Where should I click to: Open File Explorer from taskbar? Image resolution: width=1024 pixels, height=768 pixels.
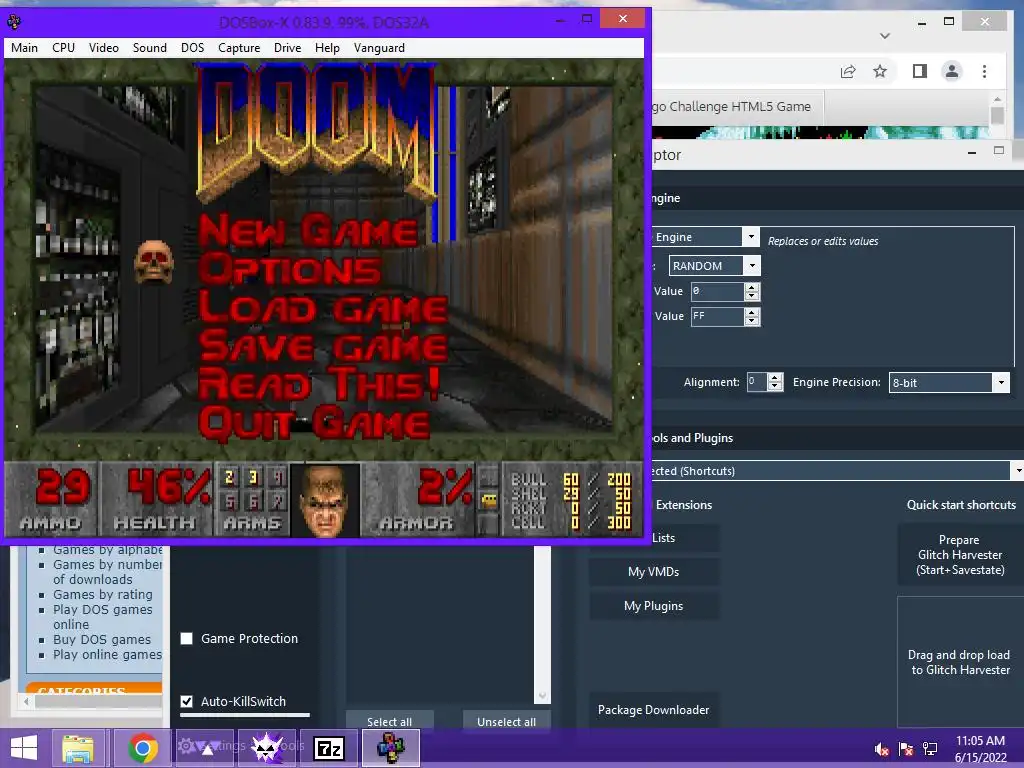78,748
